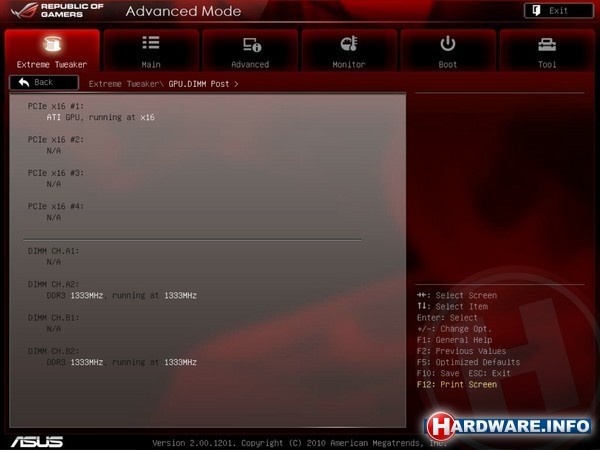The image size is (600, 450).
Task: Open the Boot tab
Action: 448,50
